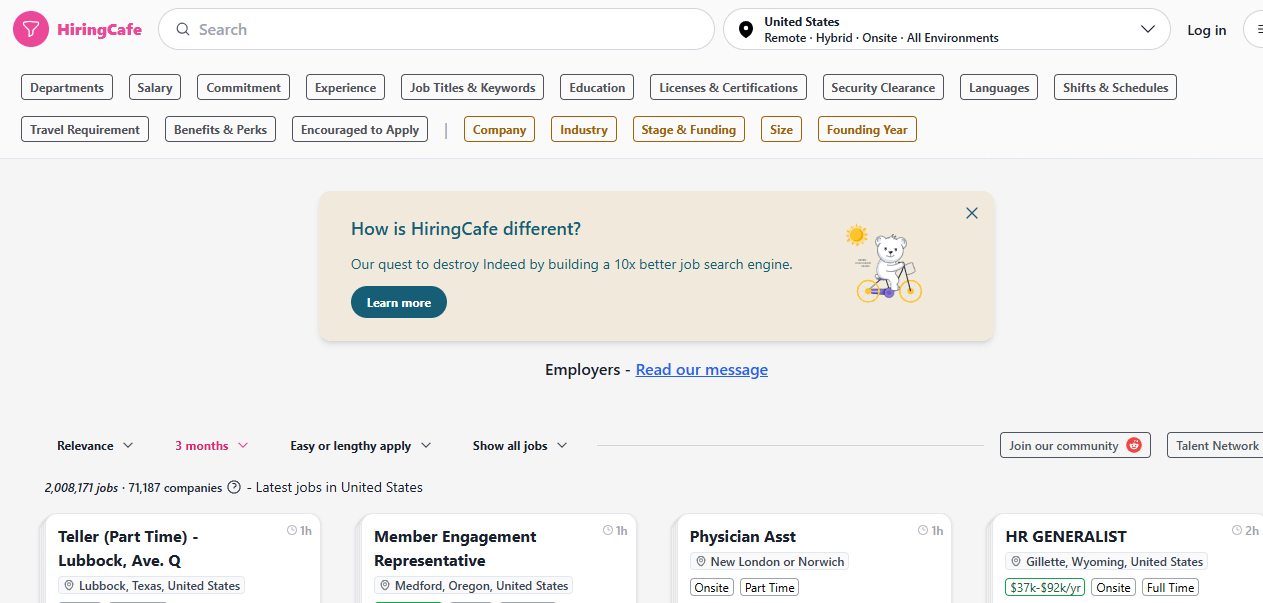Click pin icon beside New London or Norwich
Viewport: 1263px width, 603px height.
tap(701, 562)
